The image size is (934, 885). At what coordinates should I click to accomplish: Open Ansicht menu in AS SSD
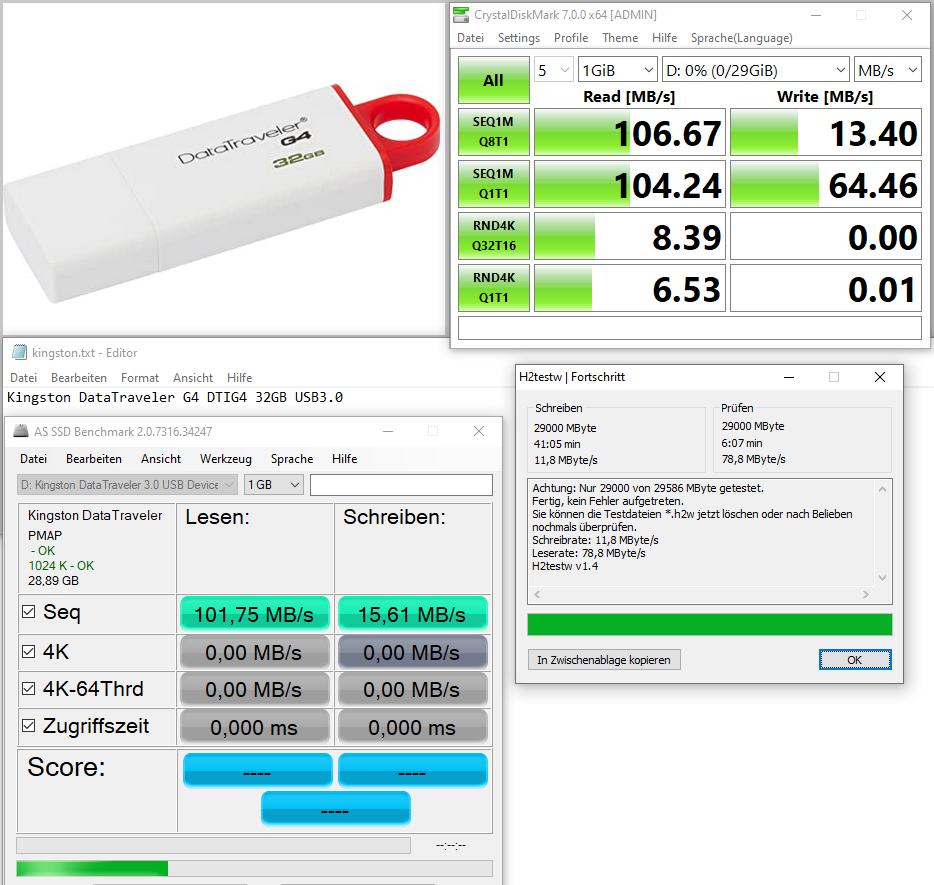(x=161, y=459)
